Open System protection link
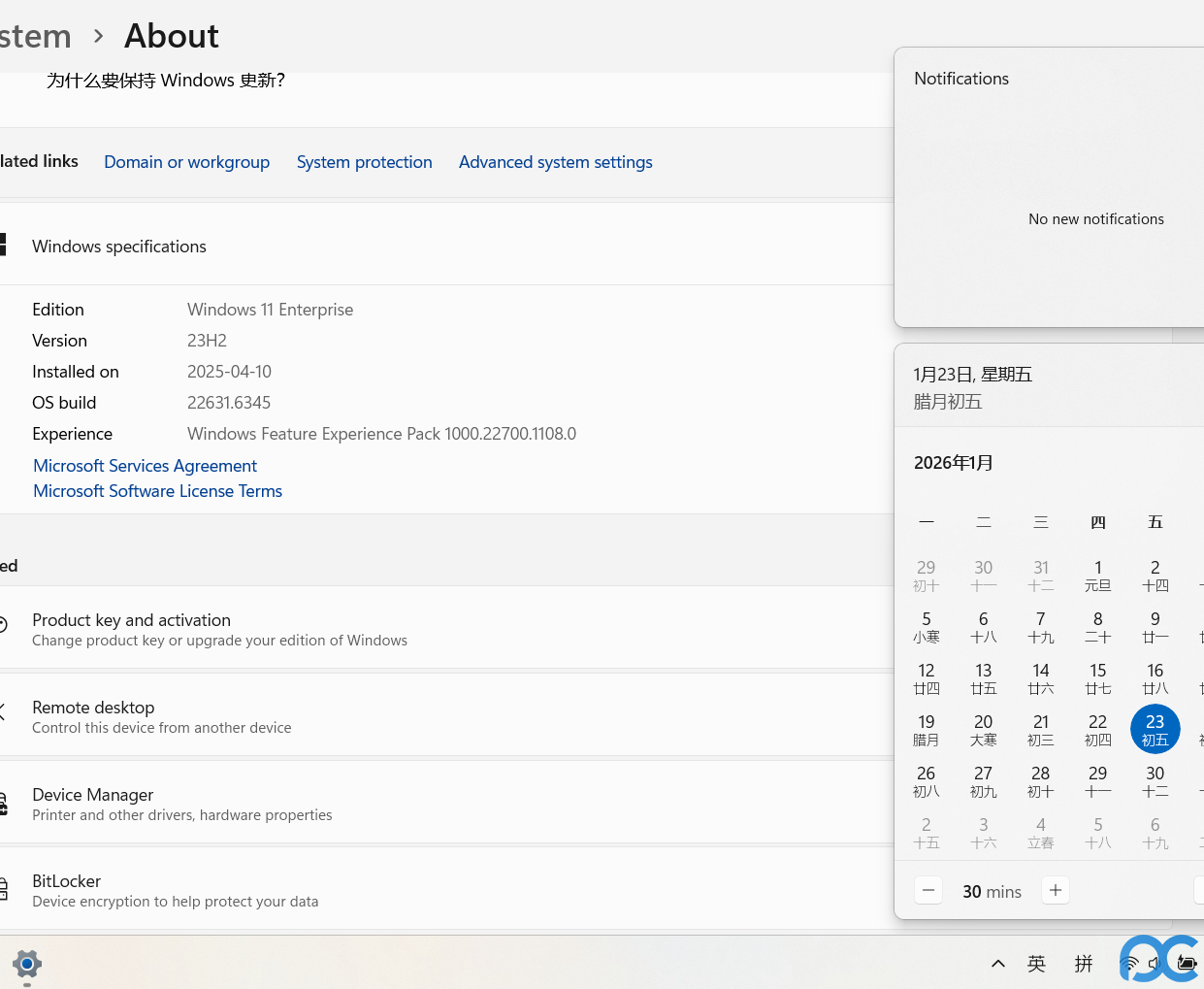 coord(364,162)
